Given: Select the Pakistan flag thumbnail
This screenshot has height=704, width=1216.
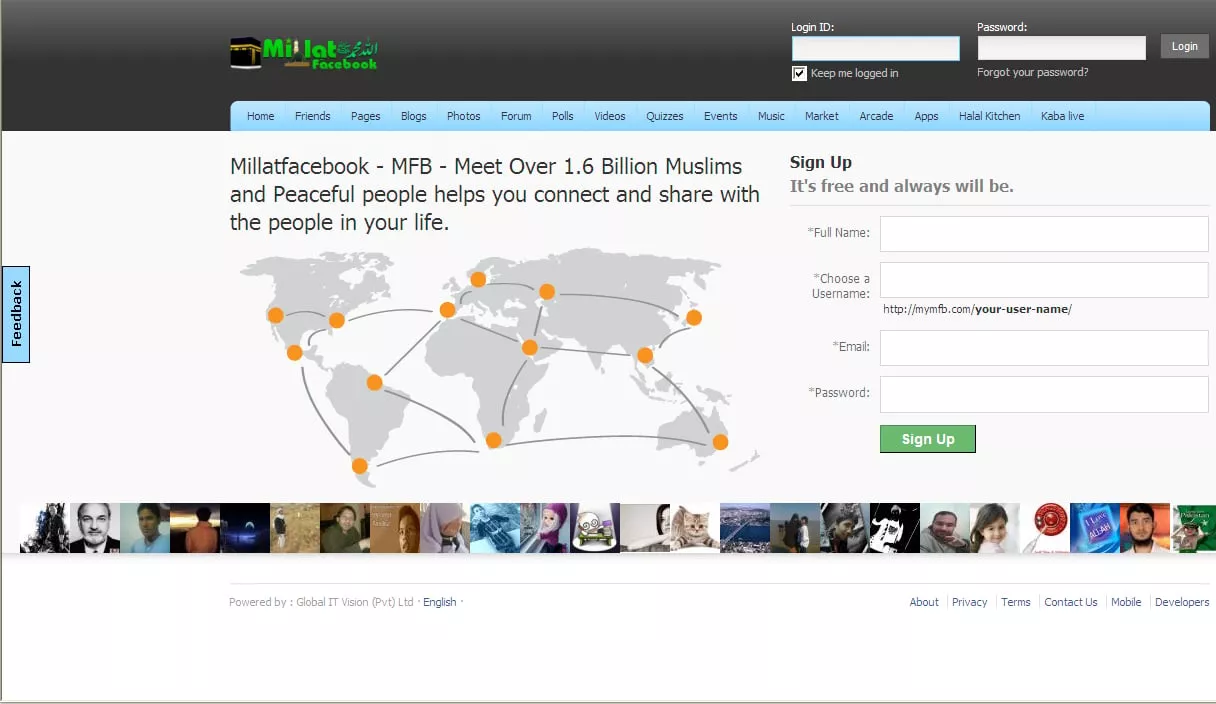Looking at the screenshot, I should click(x=1193, y=528).
